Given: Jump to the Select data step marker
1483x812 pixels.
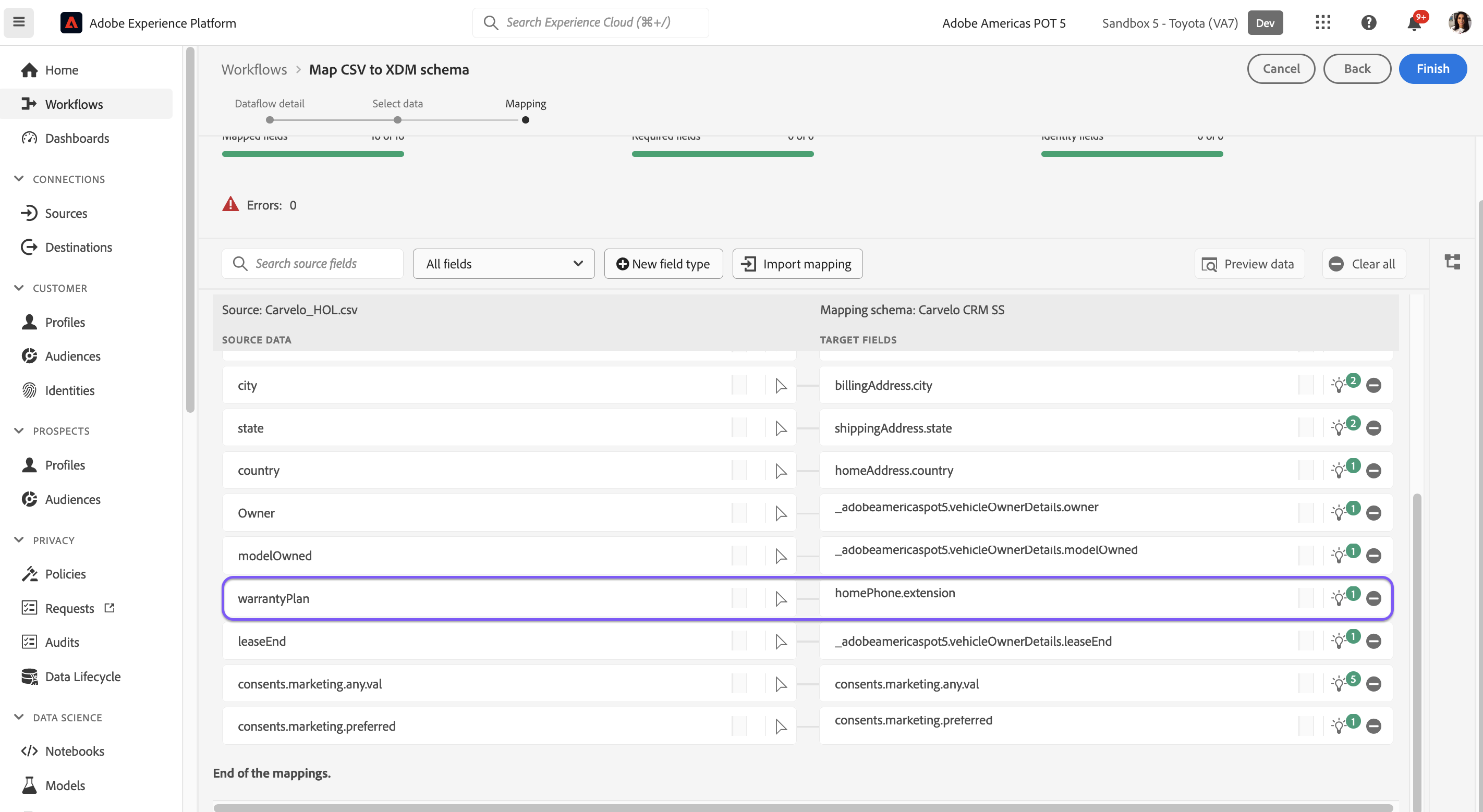Looking at the screenshot, I should coord(397,120).
